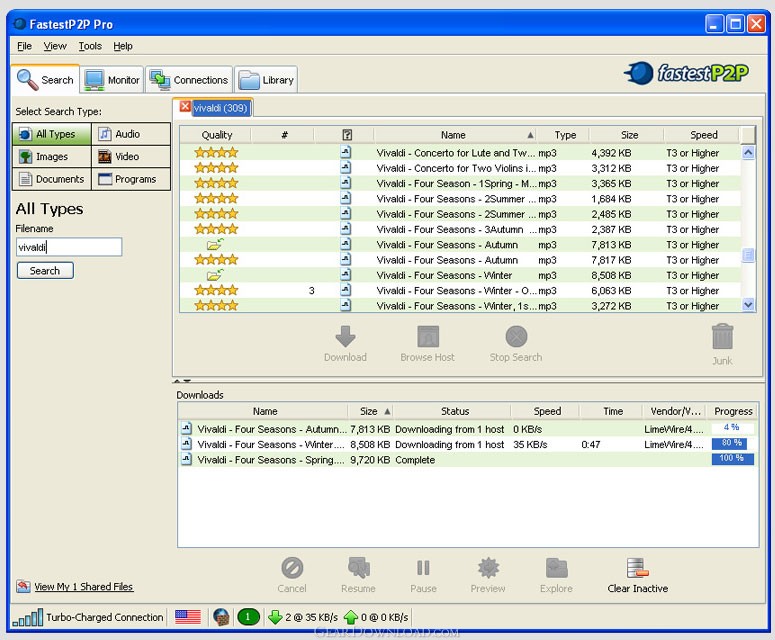This screenshot has height=640, width=775.
Task: Select the Audio search type
Action: coord(131,134)
